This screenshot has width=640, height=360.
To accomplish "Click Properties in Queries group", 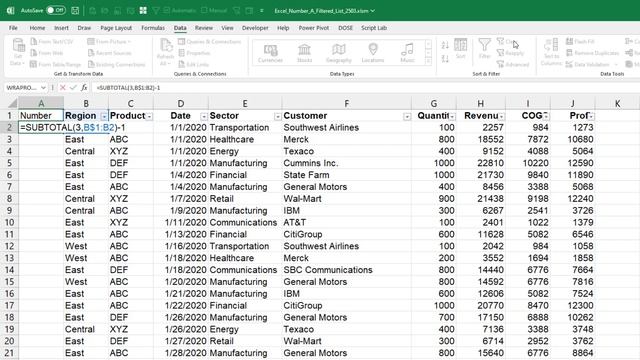I will click(194, 53).
